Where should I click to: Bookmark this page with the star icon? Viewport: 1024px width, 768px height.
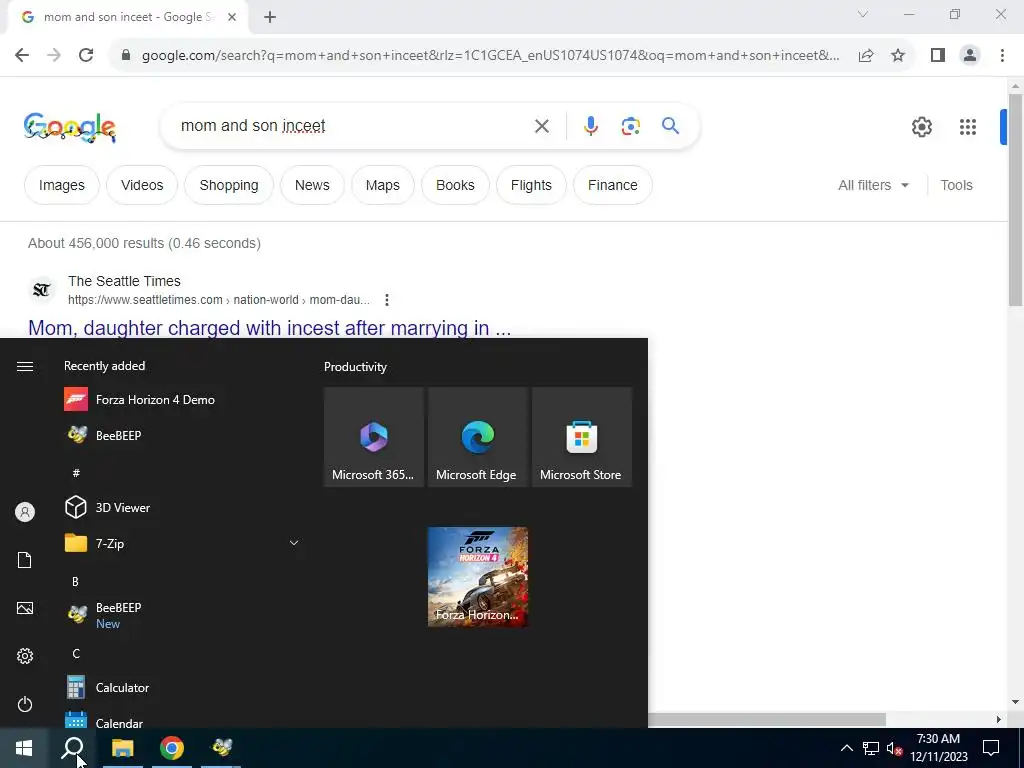tap(898, 56)
